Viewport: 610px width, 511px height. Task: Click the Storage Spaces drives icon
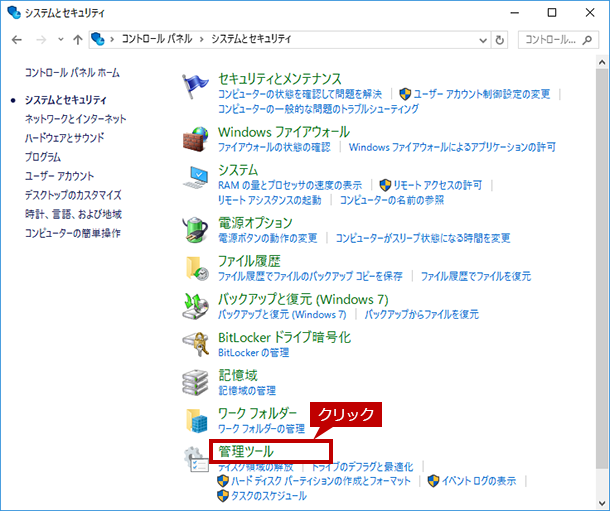click(195, 383)
